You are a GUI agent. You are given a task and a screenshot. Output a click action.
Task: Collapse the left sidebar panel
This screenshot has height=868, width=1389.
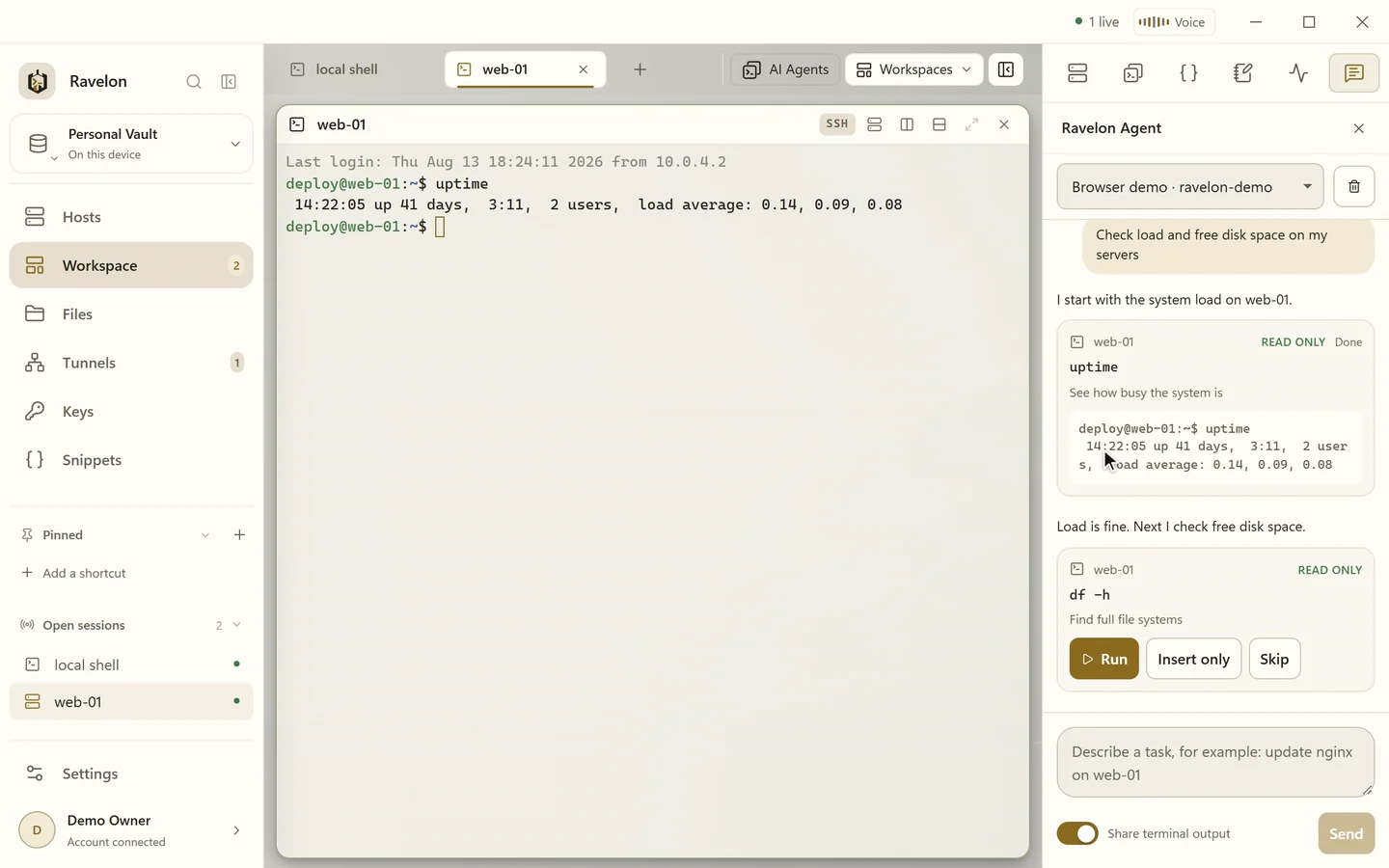point(229,82)
